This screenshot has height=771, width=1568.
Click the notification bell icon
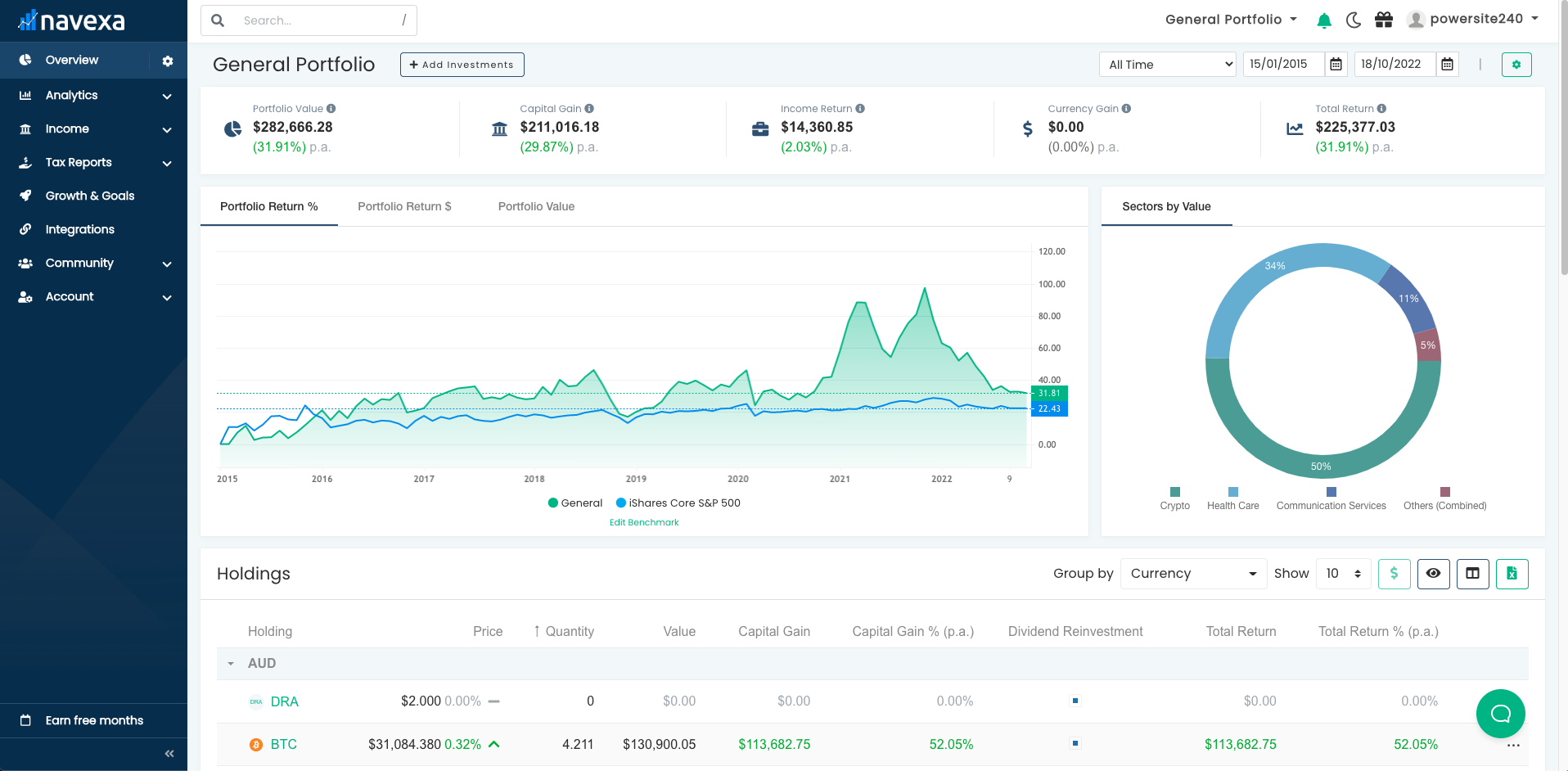click(x=1323, y=20)
